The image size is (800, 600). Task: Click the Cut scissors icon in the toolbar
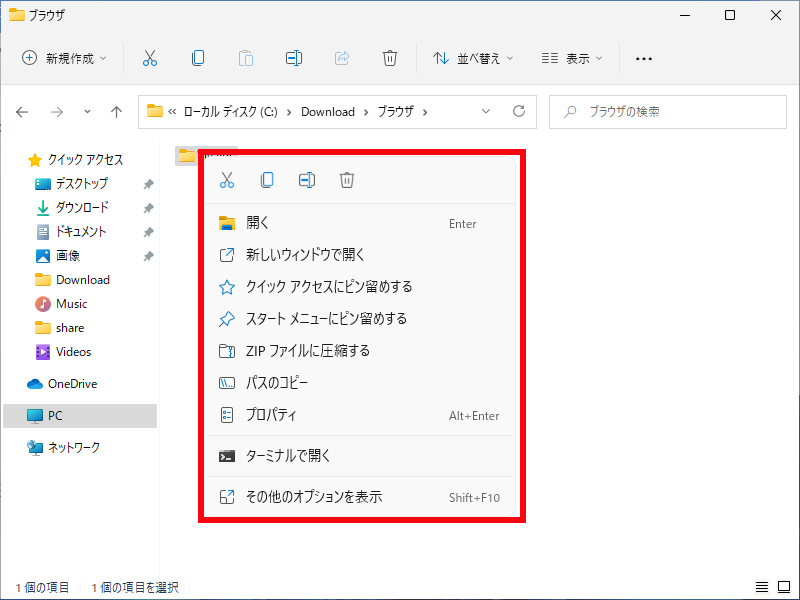point(149,58)
